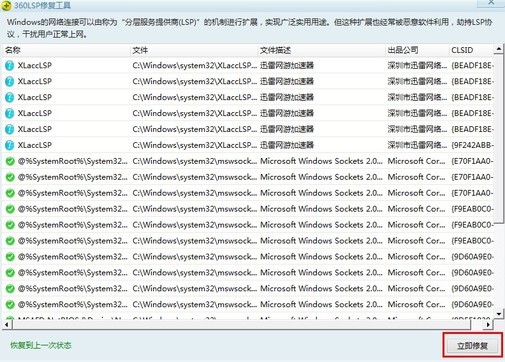This screenshot has height=362, width=505.
Task: Click the 恢复到上一次状态 link
Action: coord(41,345)
